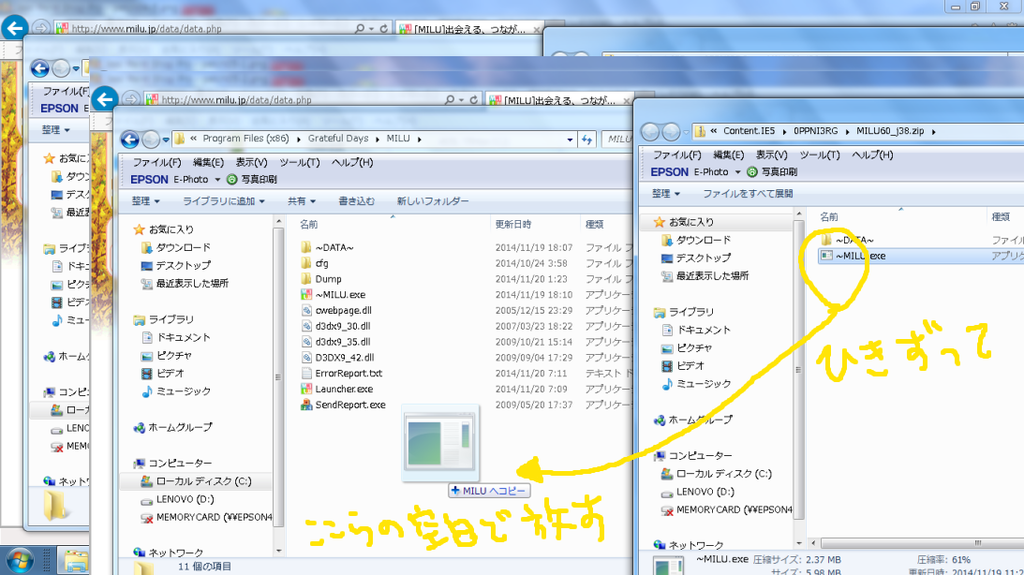Open 表示(V) menu in the MILU window
1024x575 pixels.
click(251, 162)
